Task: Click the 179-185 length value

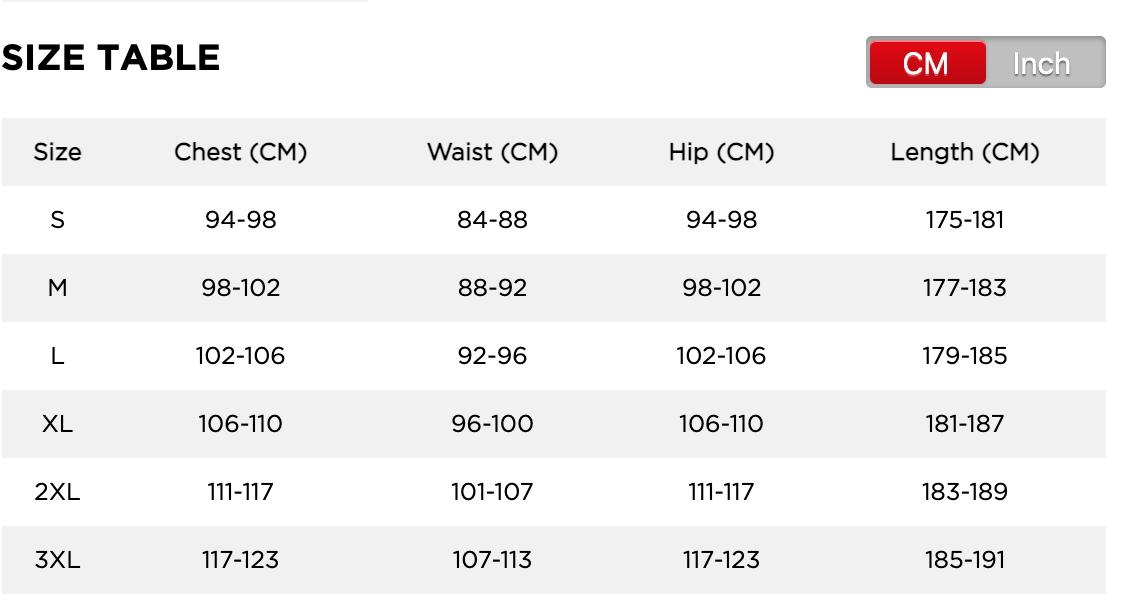Action: tap(965, 356)
